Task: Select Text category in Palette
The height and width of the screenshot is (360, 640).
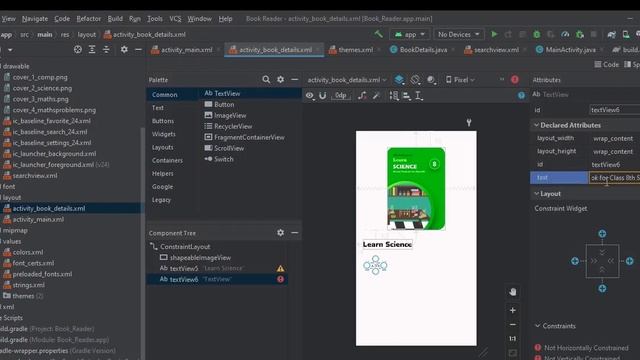Action: pyautogui.click(x=158, y=108)
